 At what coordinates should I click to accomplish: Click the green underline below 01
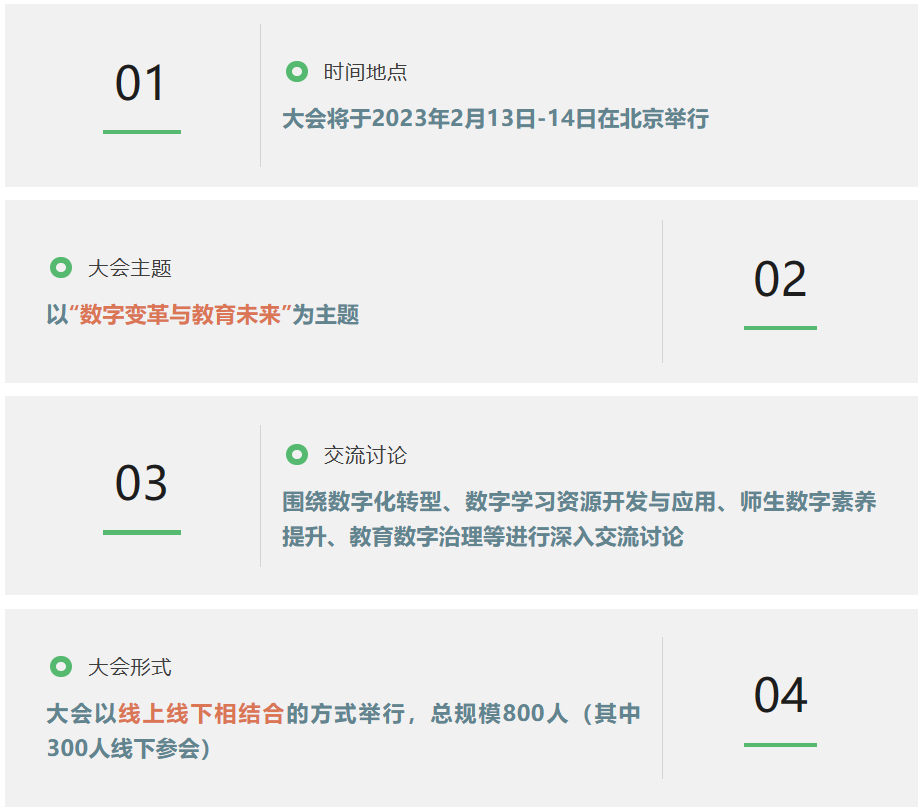click(x=142, y=132)
